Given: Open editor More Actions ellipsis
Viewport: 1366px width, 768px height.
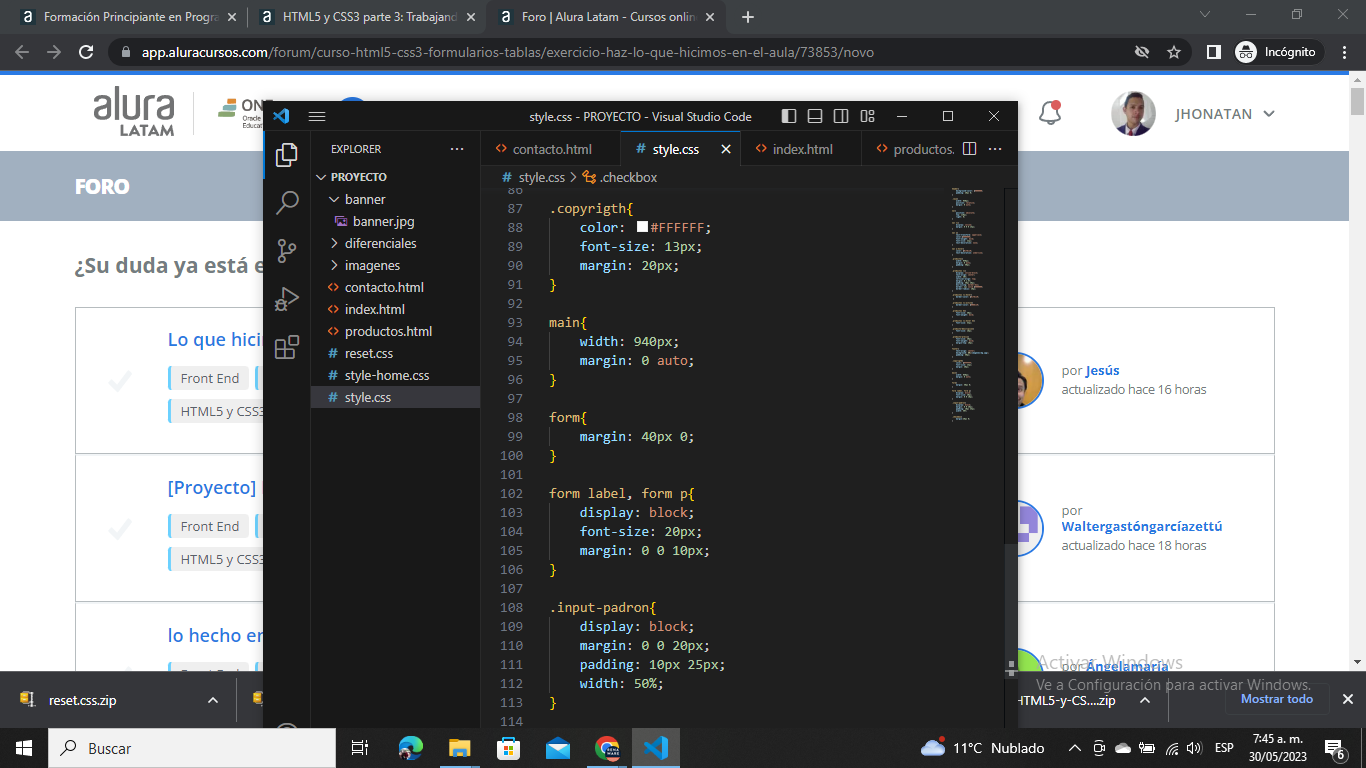Looking at the screenshot, I should point(995,149).
